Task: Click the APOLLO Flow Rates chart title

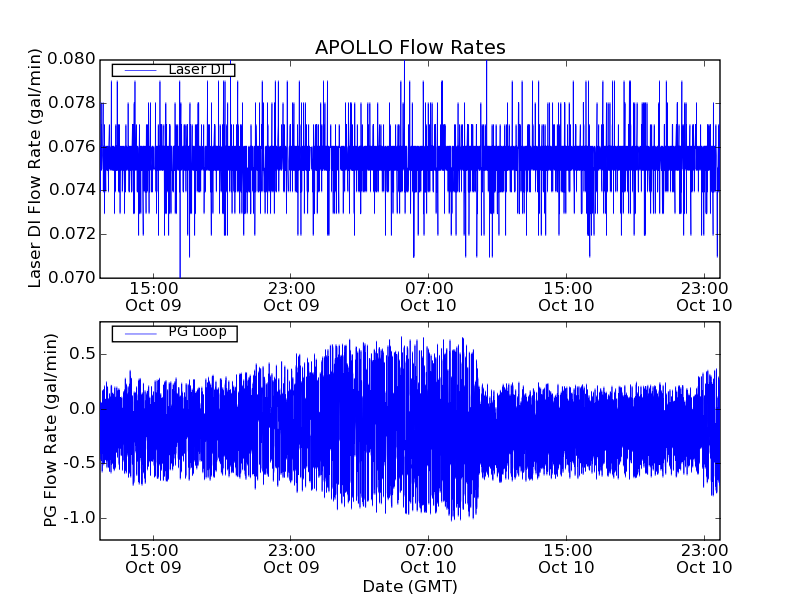Action: (x=410, y=48)
